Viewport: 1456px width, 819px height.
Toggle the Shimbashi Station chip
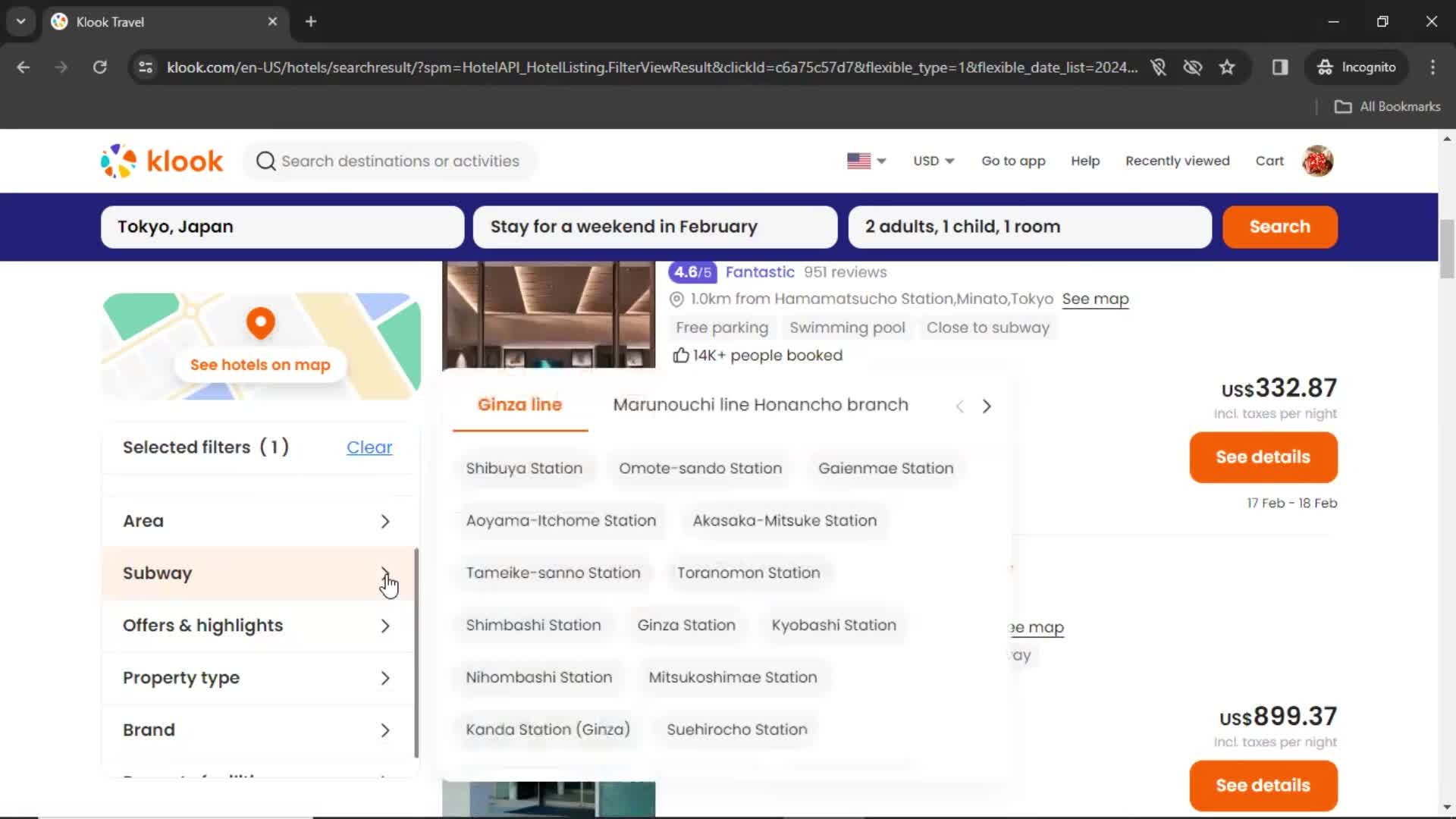pyautogui.click(x=533, y=626)
